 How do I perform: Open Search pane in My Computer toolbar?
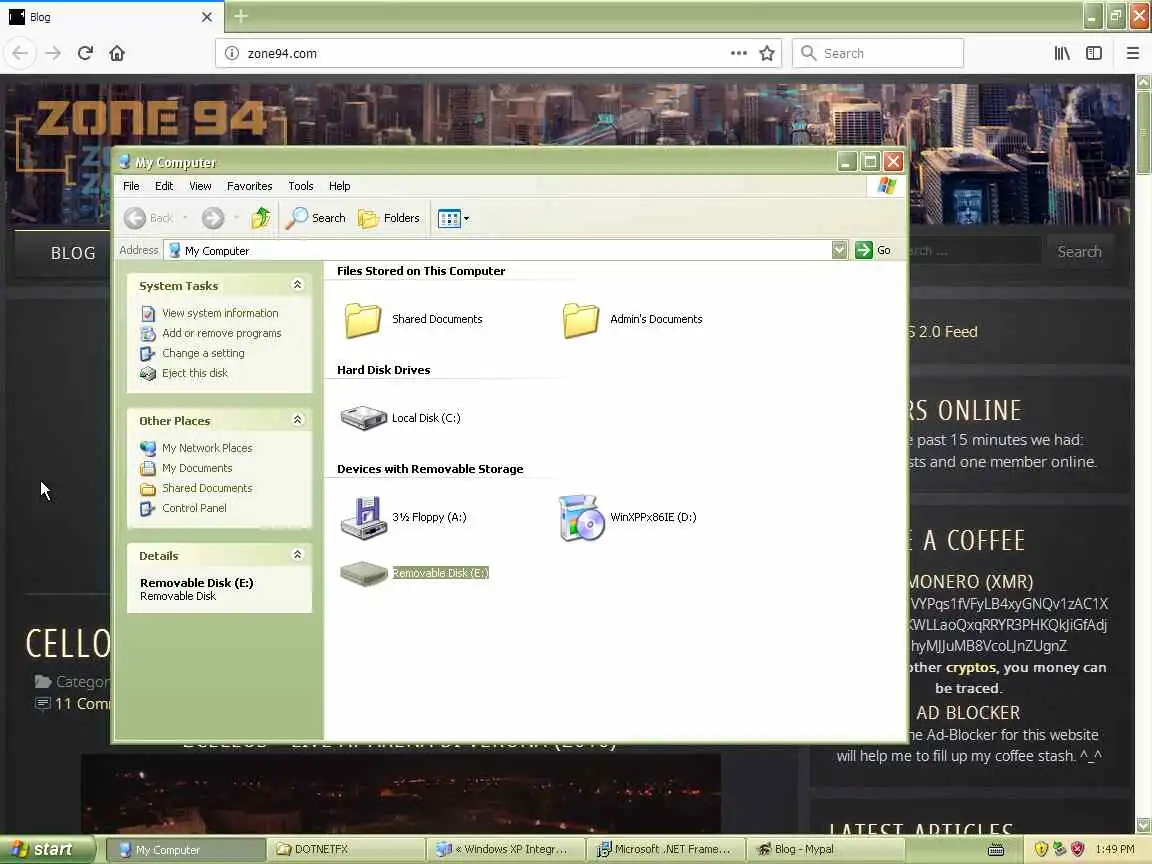coord(316,218)
